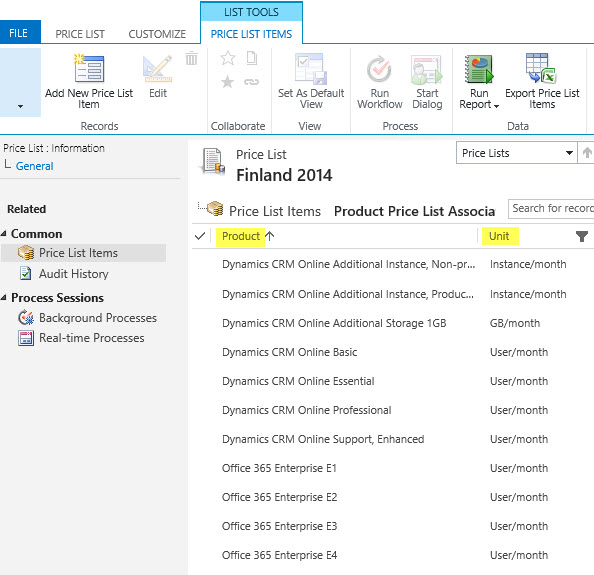
Task: Click Export Price List Items Excel icon
Action: 541,68
